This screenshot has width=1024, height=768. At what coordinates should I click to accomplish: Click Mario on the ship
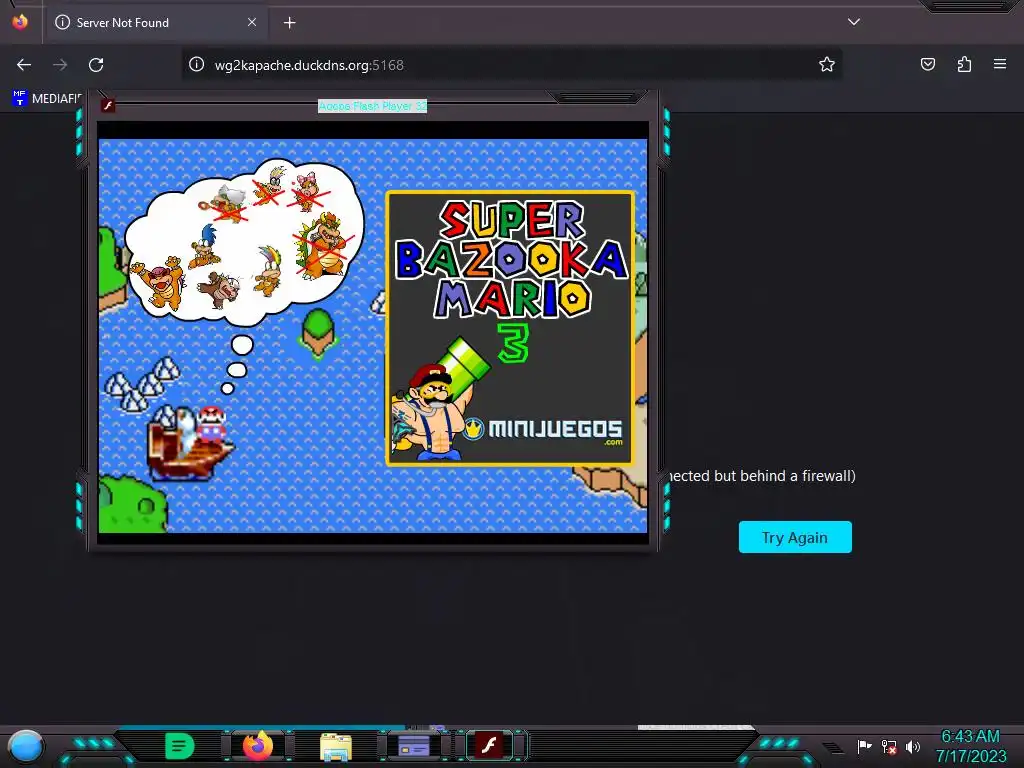tap(212, 423)
